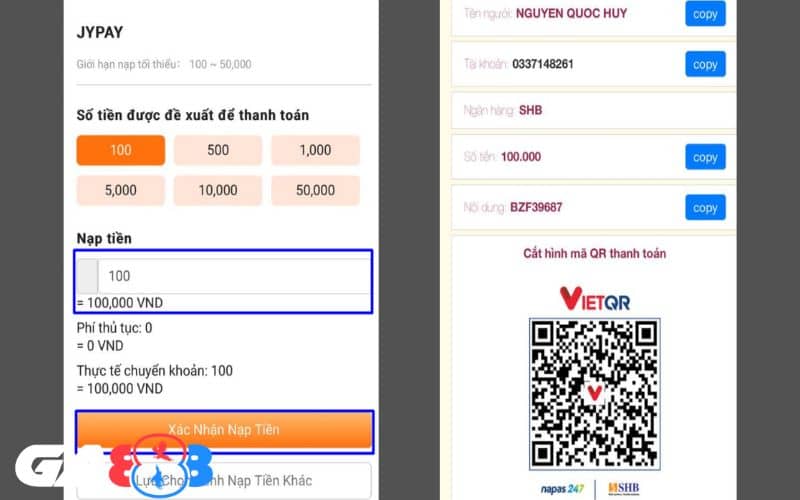This screenshot has width=800, height=500.
Task: Select the 5,000 amount option
Action: pos(120,190)
